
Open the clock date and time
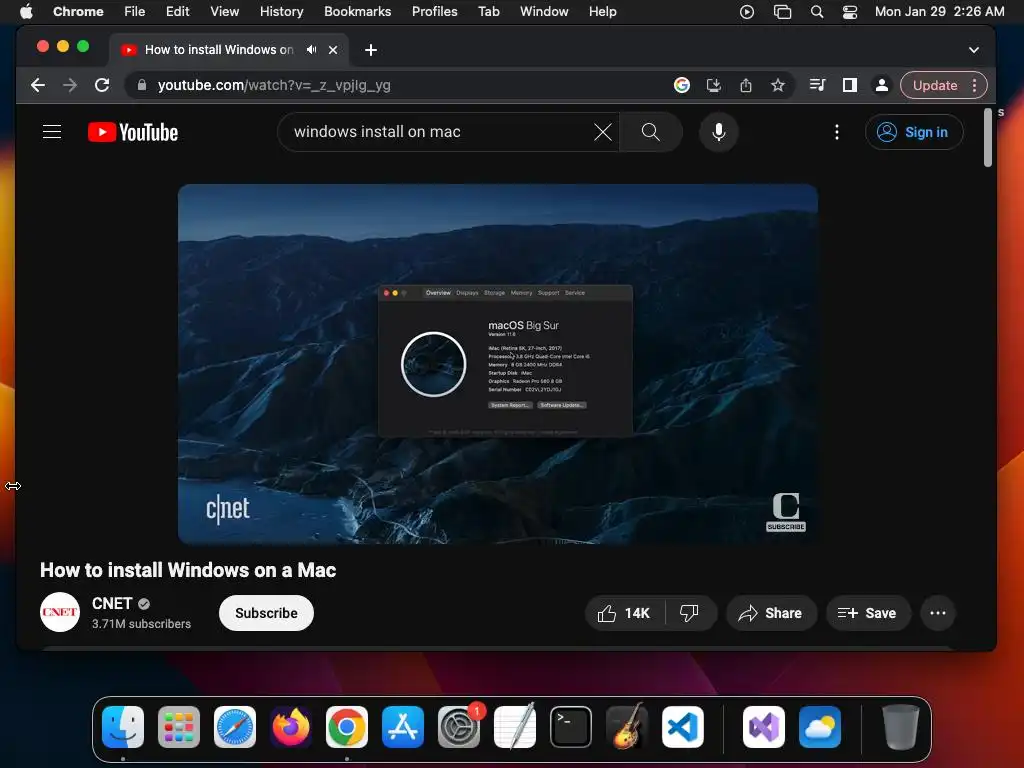939,11
